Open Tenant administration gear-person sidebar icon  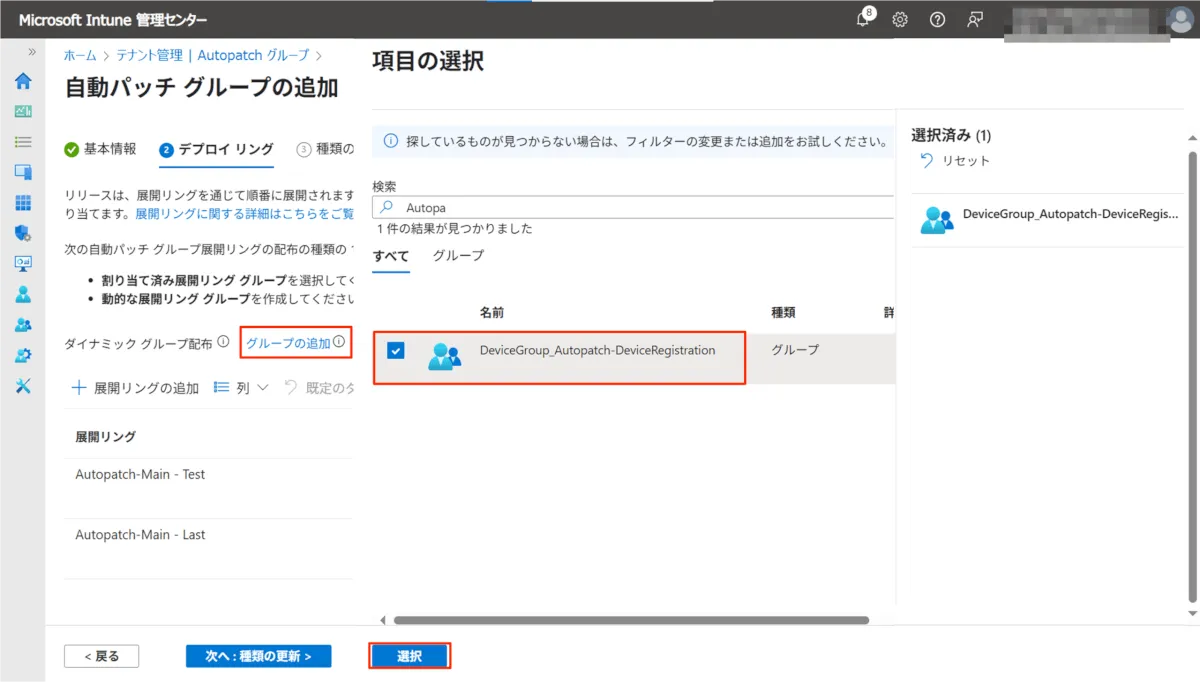click(x=23, y=355)
